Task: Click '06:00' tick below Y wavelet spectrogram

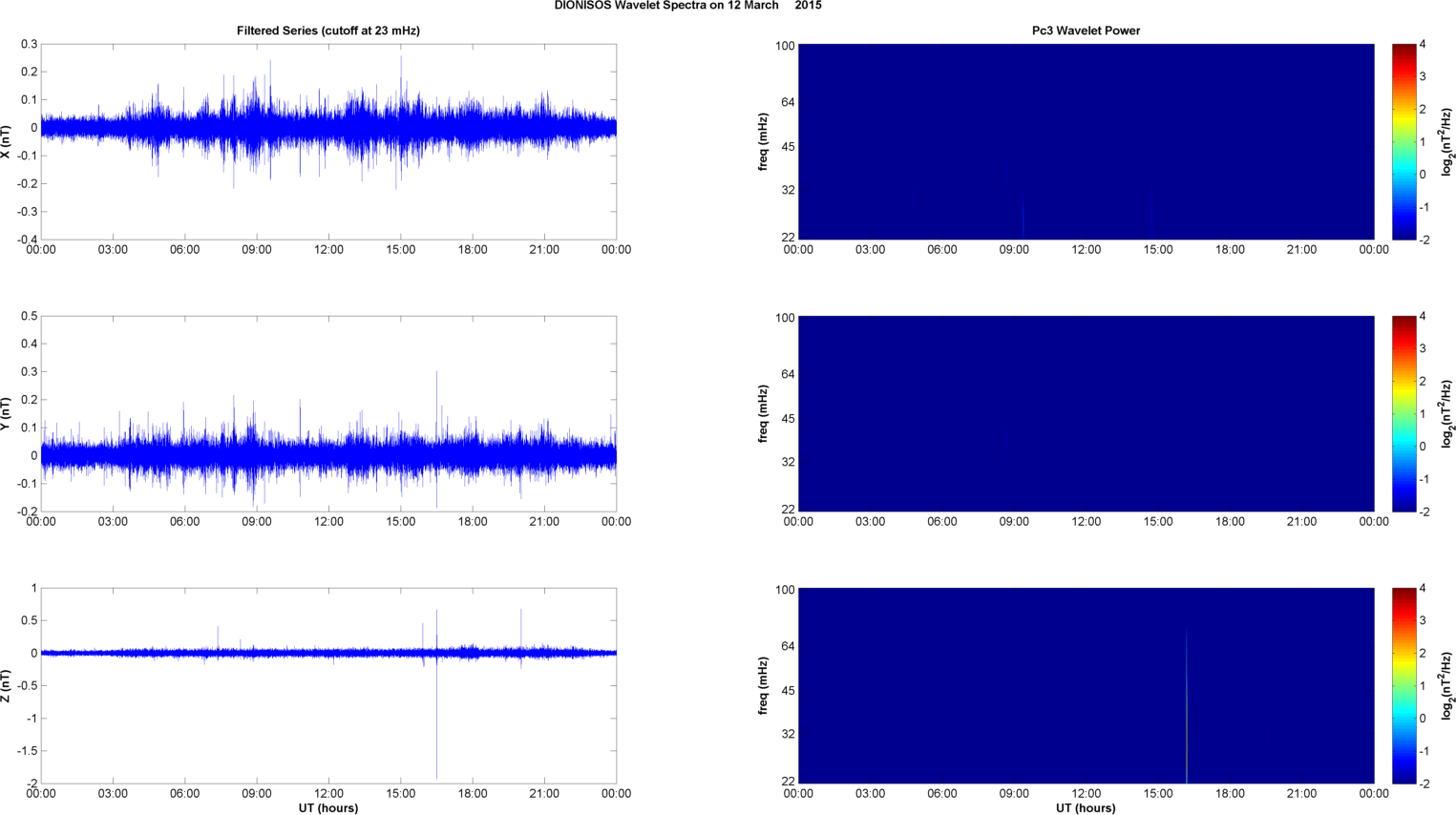Action: [x=942, y=522]
